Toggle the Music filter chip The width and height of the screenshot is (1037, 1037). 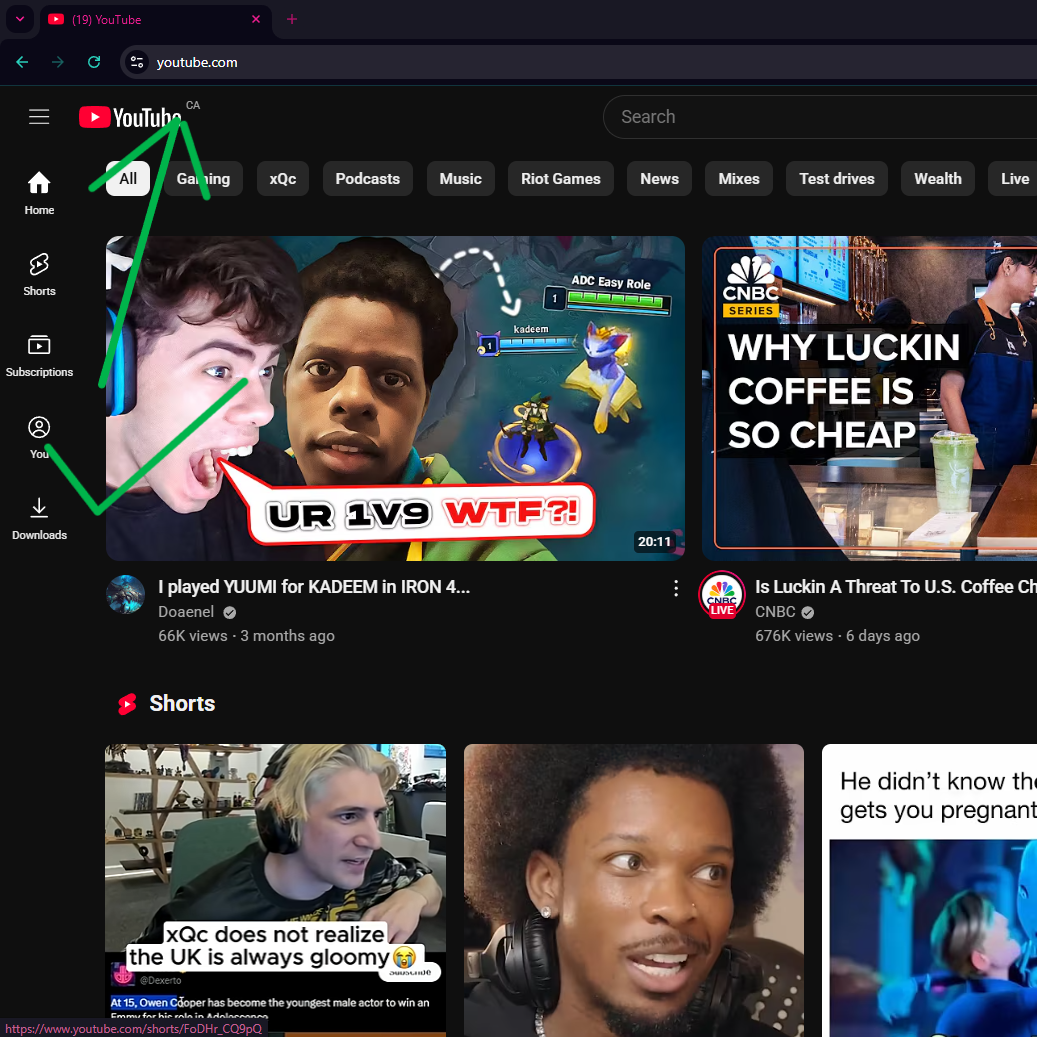(460, 179)
